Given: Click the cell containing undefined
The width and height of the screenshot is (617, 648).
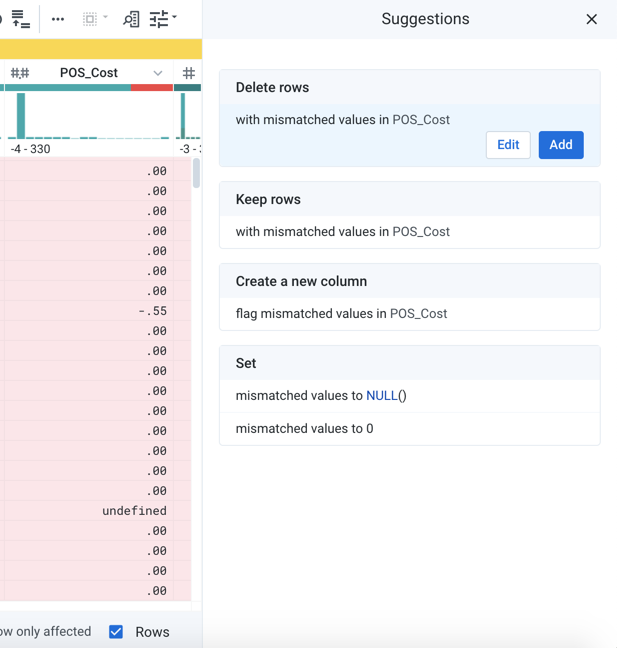Looking at the screenshot, I should (89, 511).
